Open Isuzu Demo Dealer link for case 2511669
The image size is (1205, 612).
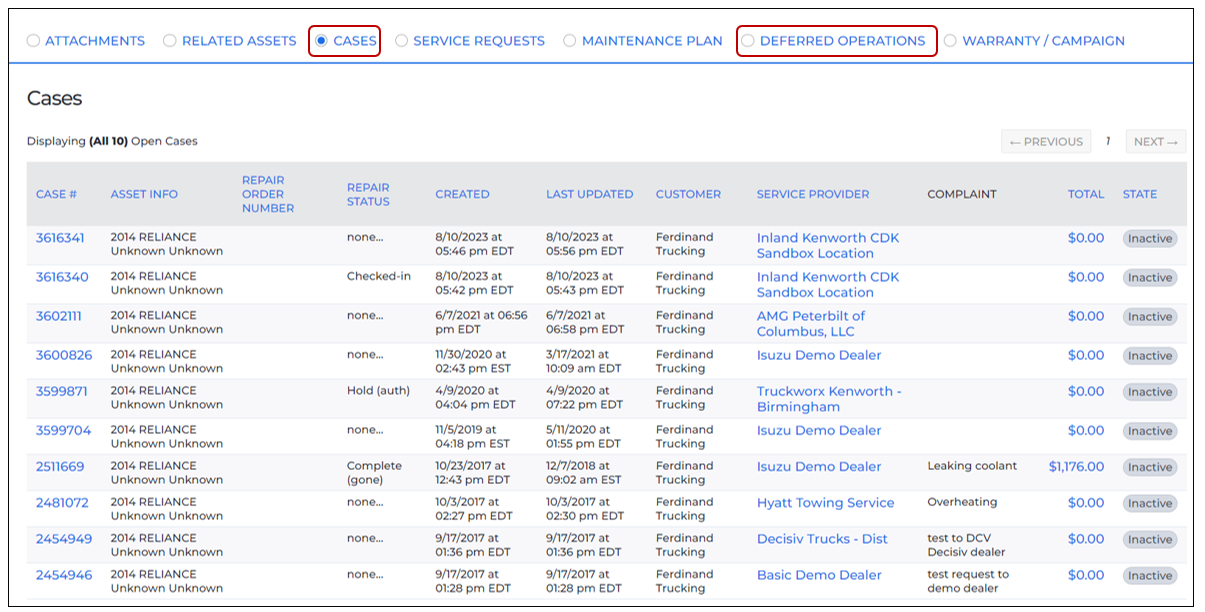819,466
